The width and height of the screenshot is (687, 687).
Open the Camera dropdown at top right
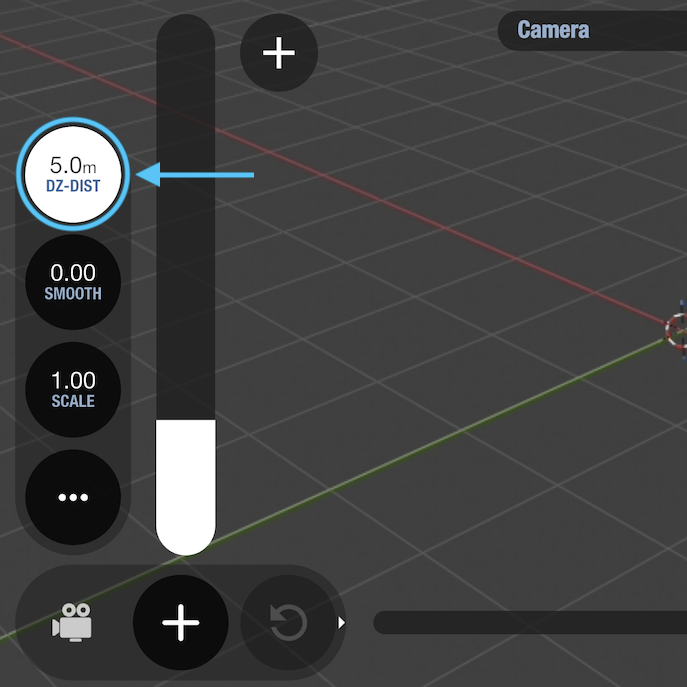pos(592,30)
